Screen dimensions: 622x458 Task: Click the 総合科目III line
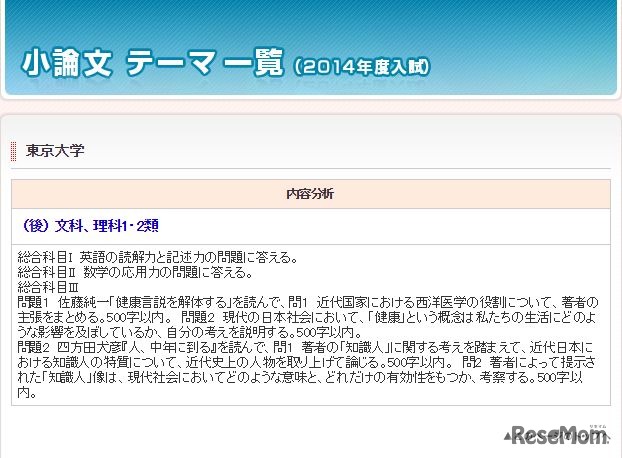(x=48, y=287)
